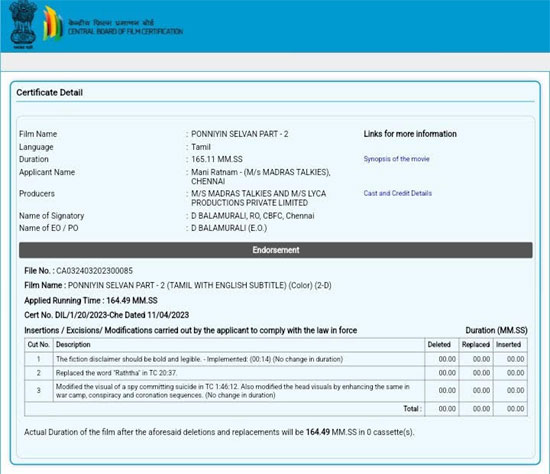
Task: Select the Certificate Detail heading
Action: click(x=49, y=93)
